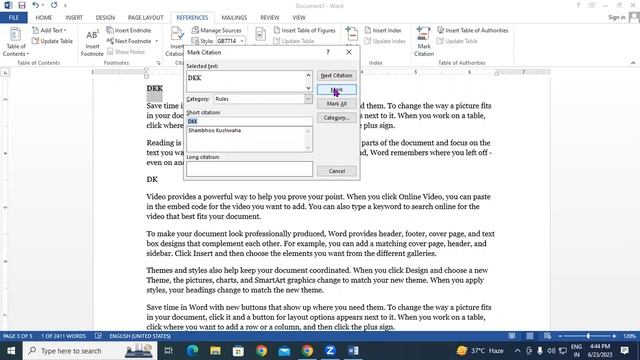640x360 pixels.
Task: Open Next Footnote dropdown arrow
Action: coord(157,41)
